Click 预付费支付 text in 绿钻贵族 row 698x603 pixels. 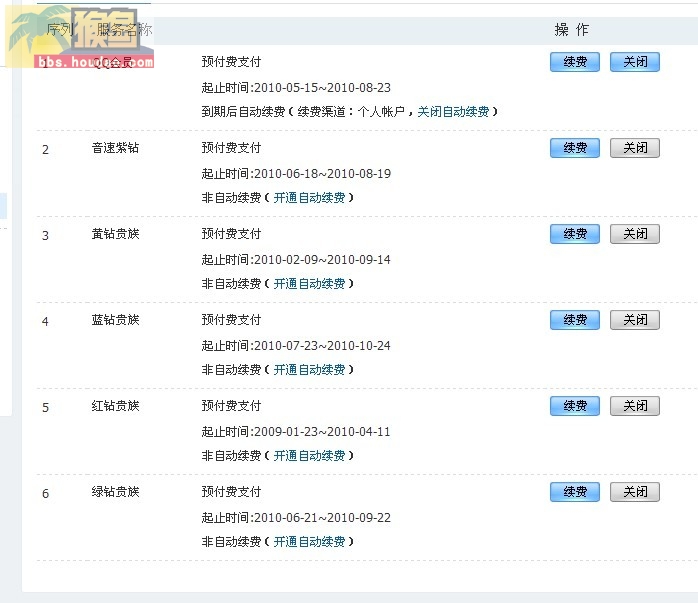[231, 492]
